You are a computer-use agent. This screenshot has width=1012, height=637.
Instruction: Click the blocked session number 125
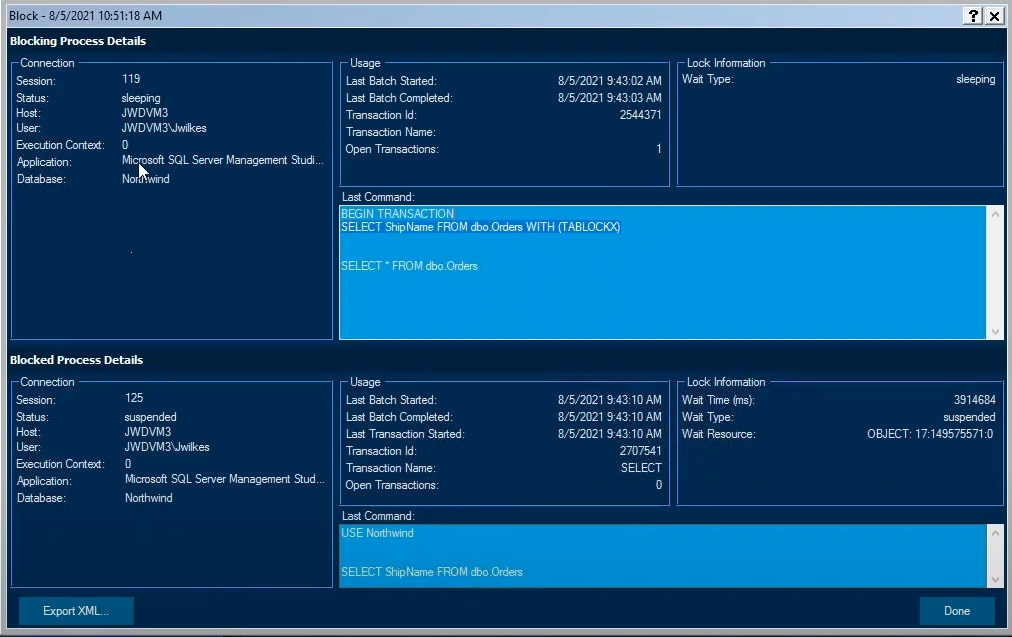pos(134,398)
